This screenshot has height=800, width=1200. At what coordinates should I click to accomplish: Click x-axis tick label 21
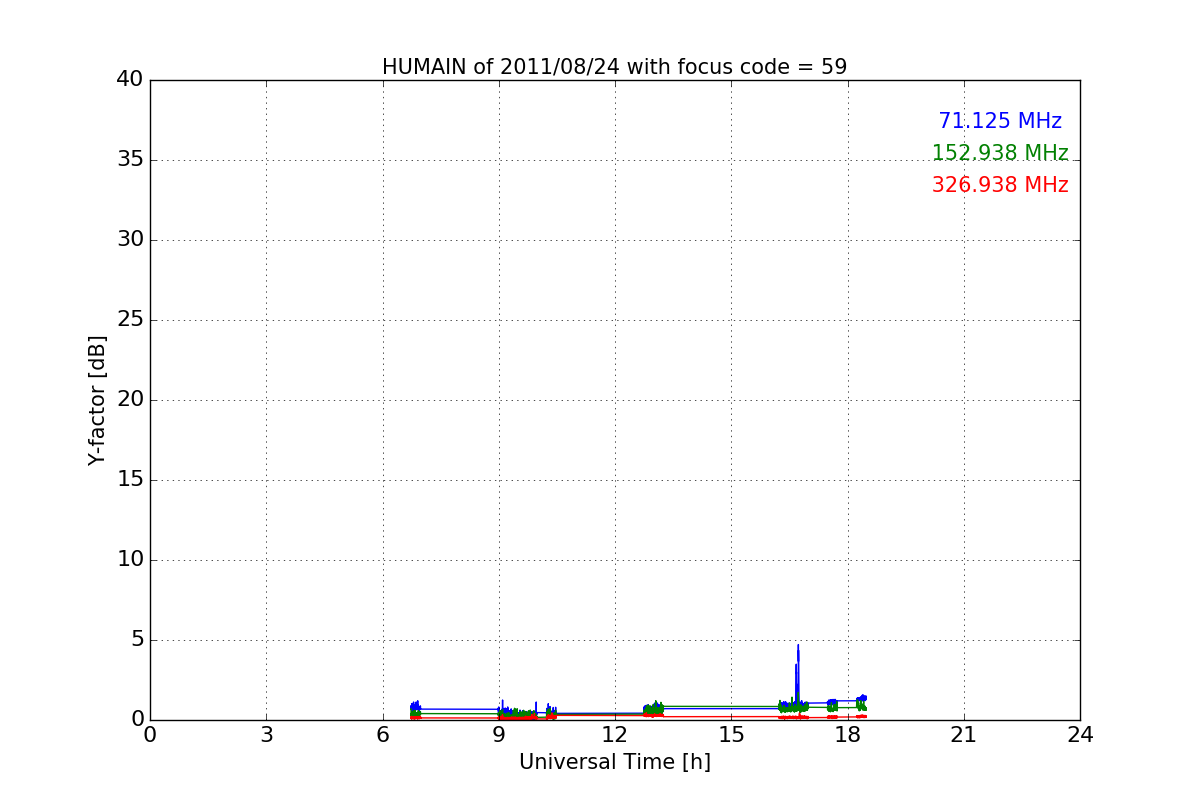coord(964,735)
